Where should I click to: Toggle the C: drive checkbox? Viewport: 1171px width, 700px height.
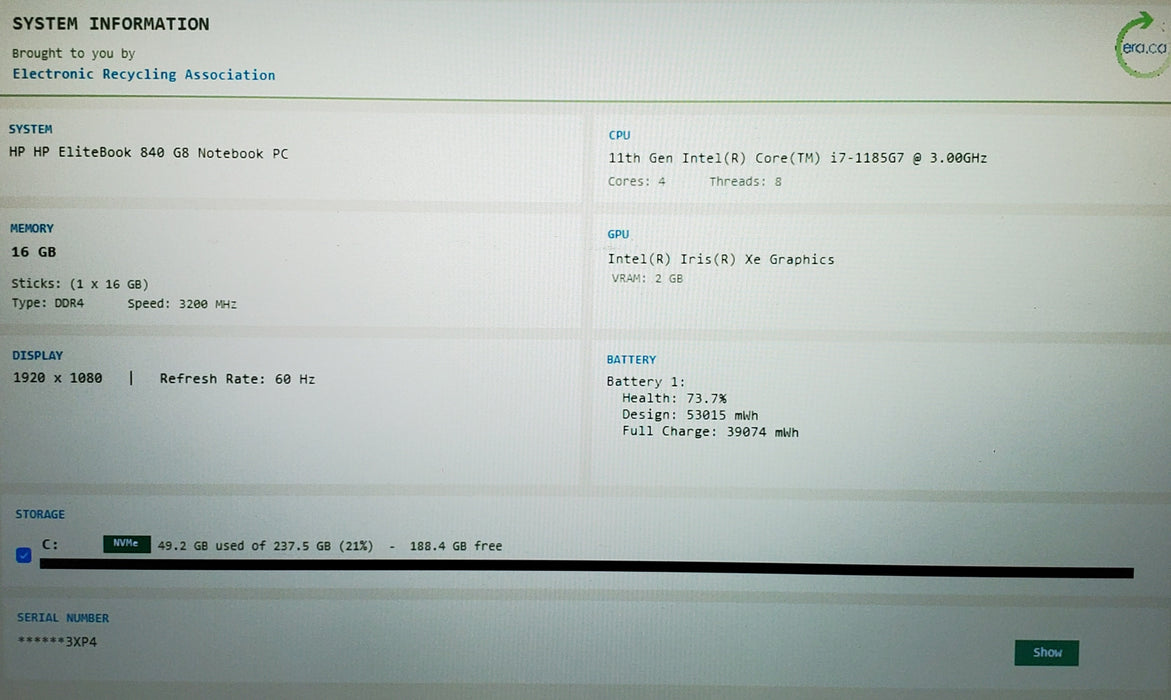(x=23, y=555)
